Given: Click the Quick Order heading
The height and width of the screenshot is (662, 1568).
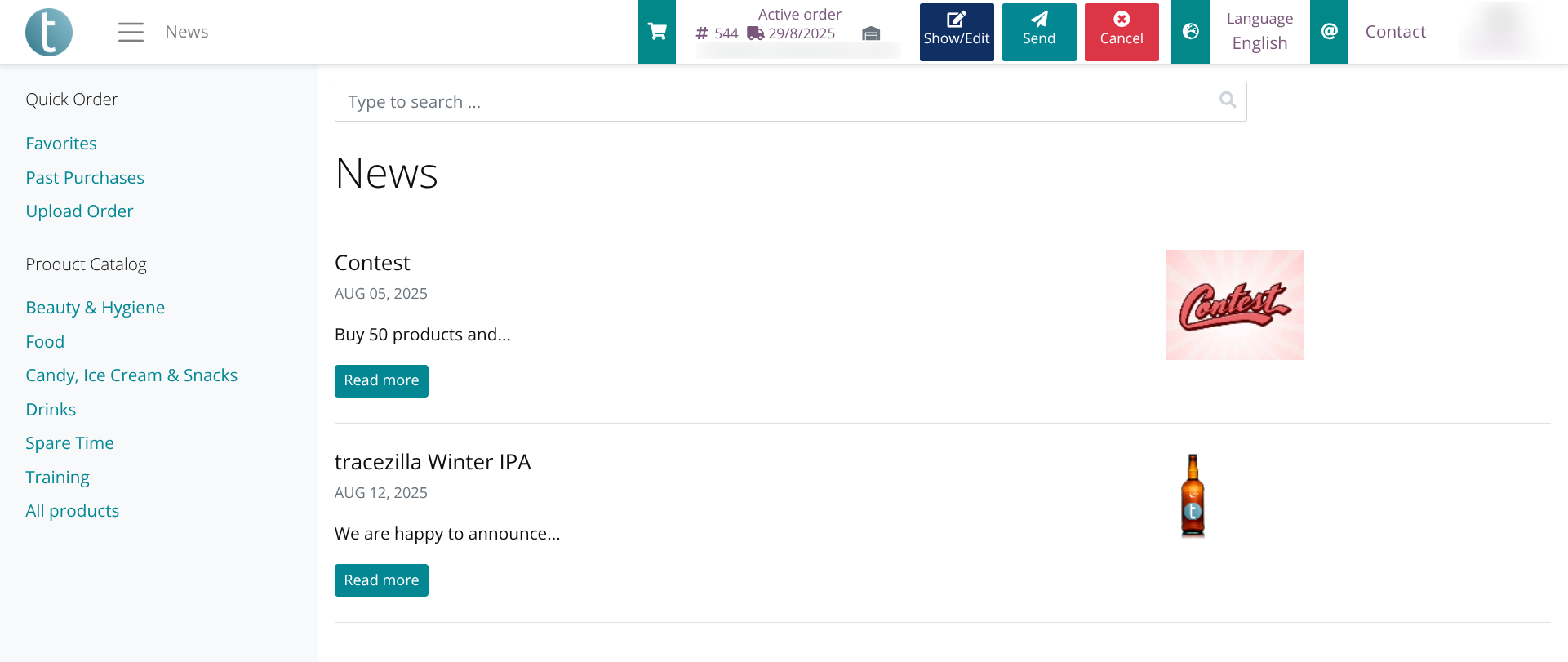Looking at the screenshot, I should pos(72,100).
